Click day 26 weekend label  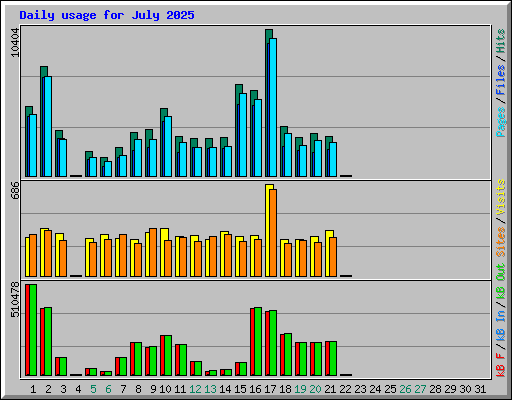405,389
